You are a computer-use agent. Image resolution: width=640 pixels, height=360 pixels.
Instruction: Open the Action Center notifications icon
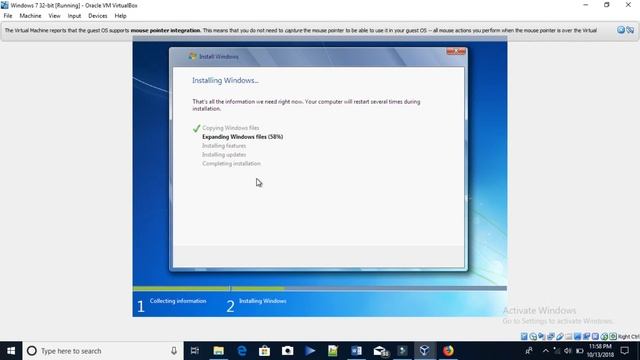point(624,351)
